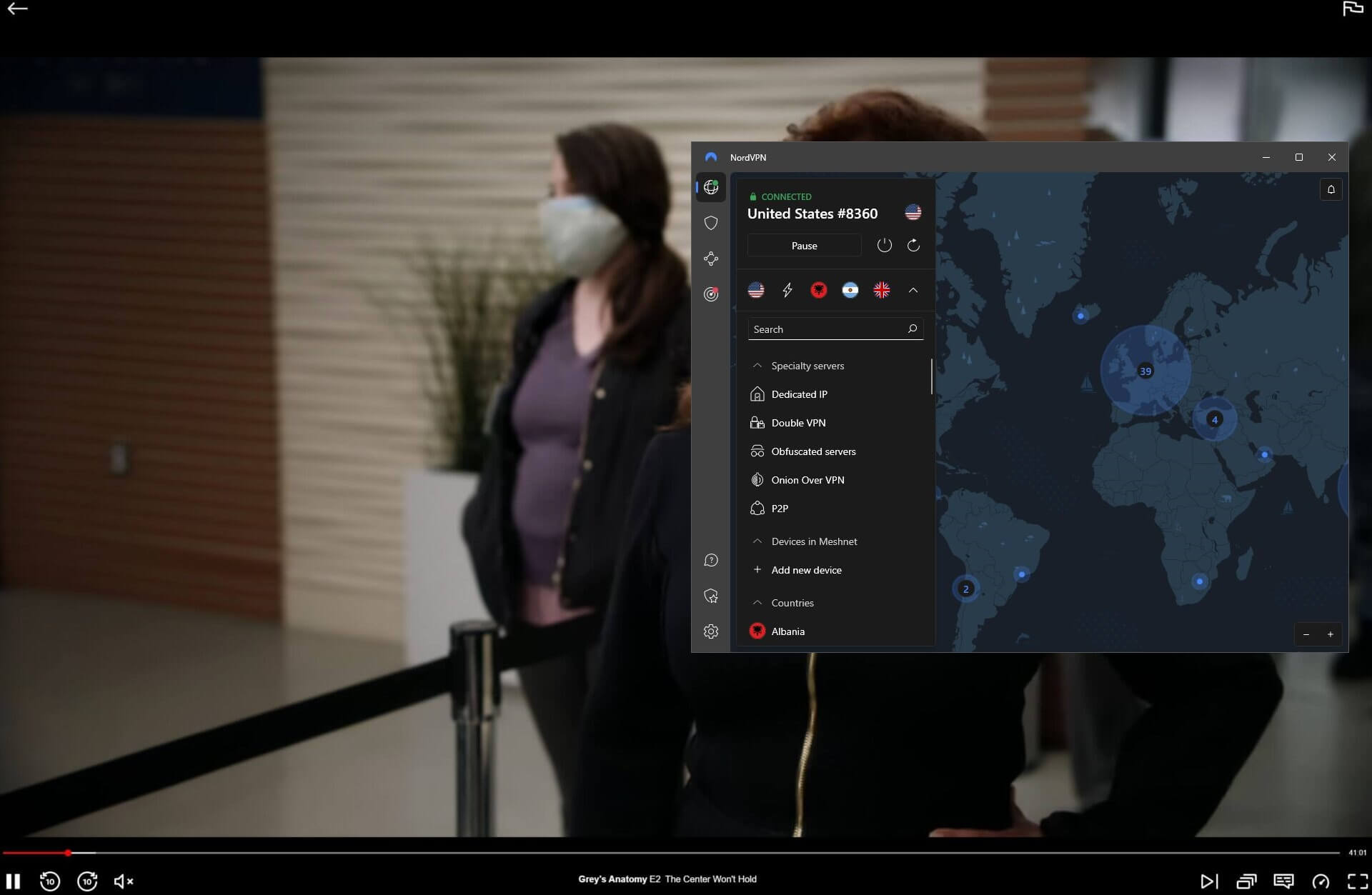
Task: Collapse the Specialty servers section
Action: point(757,364)
